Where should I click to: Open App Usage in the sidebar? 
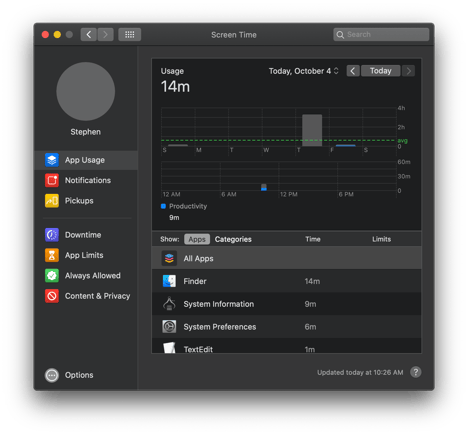(86, 160)
